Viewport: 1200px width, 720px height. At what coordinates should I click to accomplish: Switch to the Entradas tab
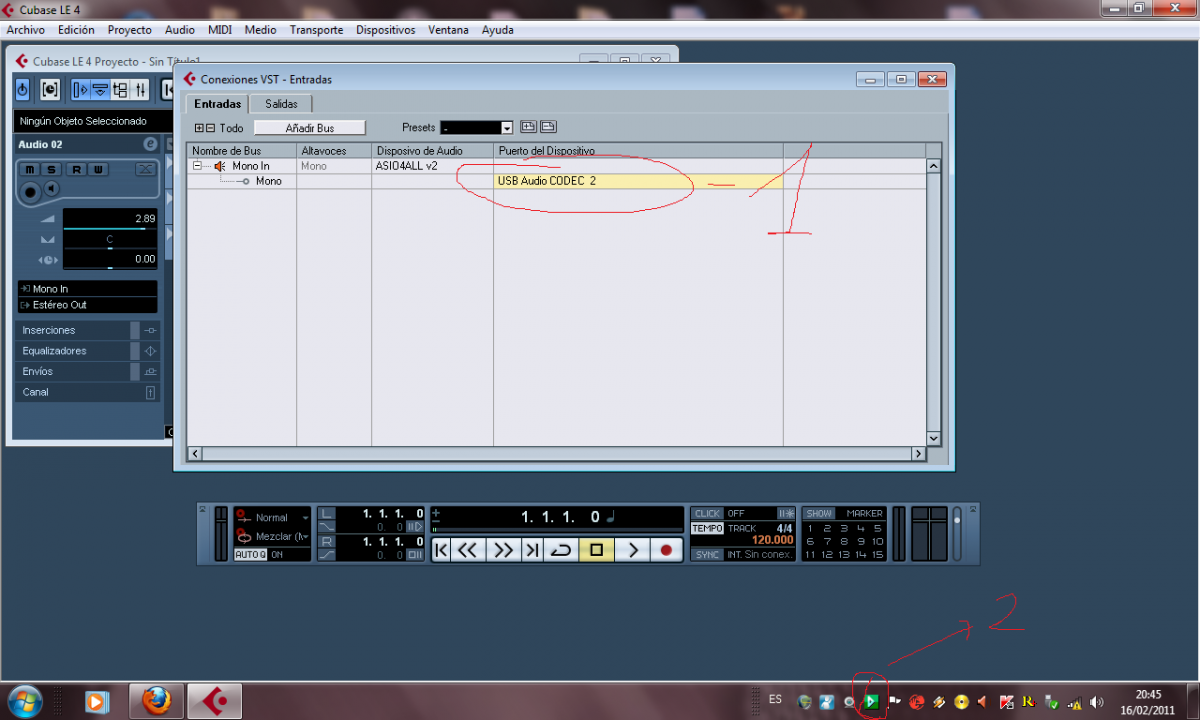[218, 104]
